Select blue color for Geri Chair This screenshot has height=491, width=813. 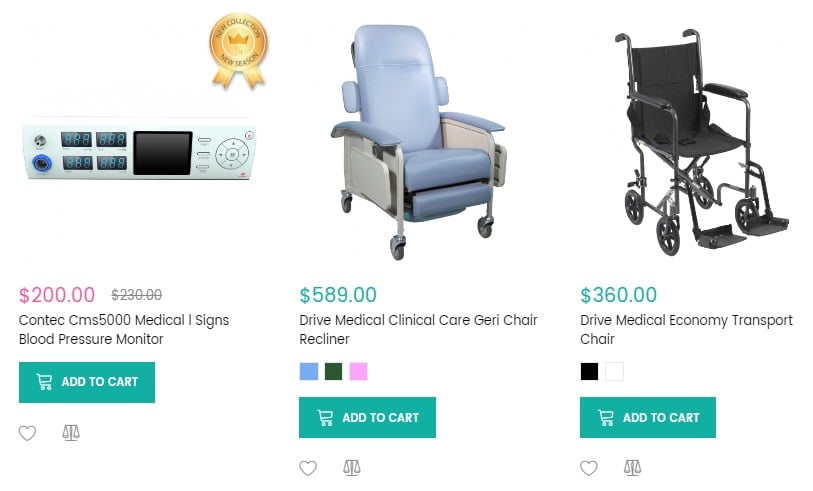[309, 371]
